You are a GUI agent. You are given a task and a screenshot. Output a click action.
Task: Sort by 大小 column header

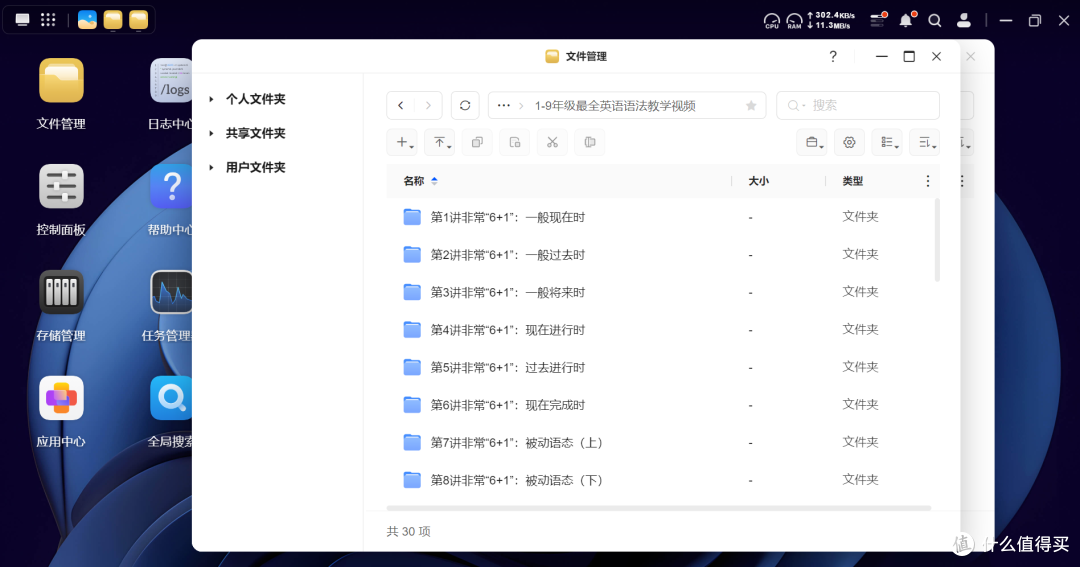(x=758, y=181)
